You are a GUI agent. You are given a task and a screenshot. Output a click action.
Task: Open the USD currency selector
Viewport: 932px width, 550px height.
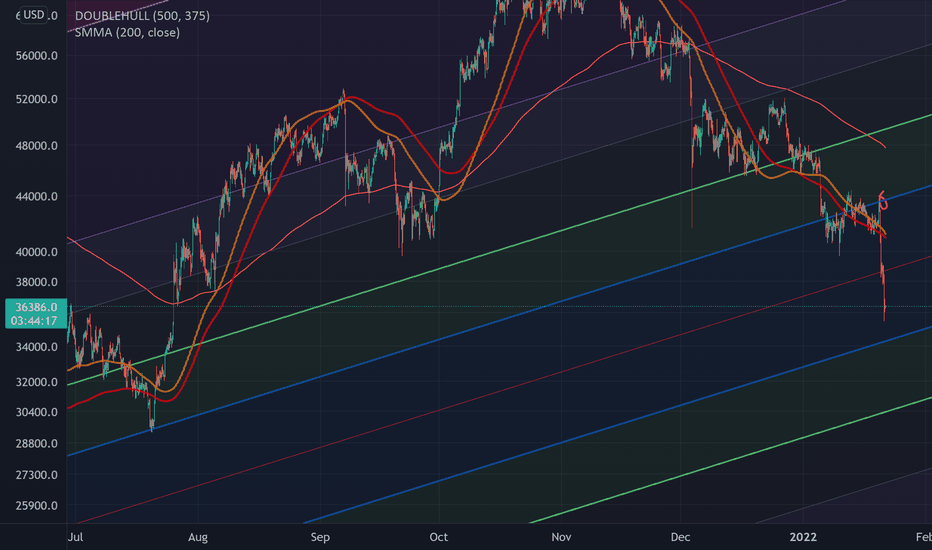tap(33, 15)
